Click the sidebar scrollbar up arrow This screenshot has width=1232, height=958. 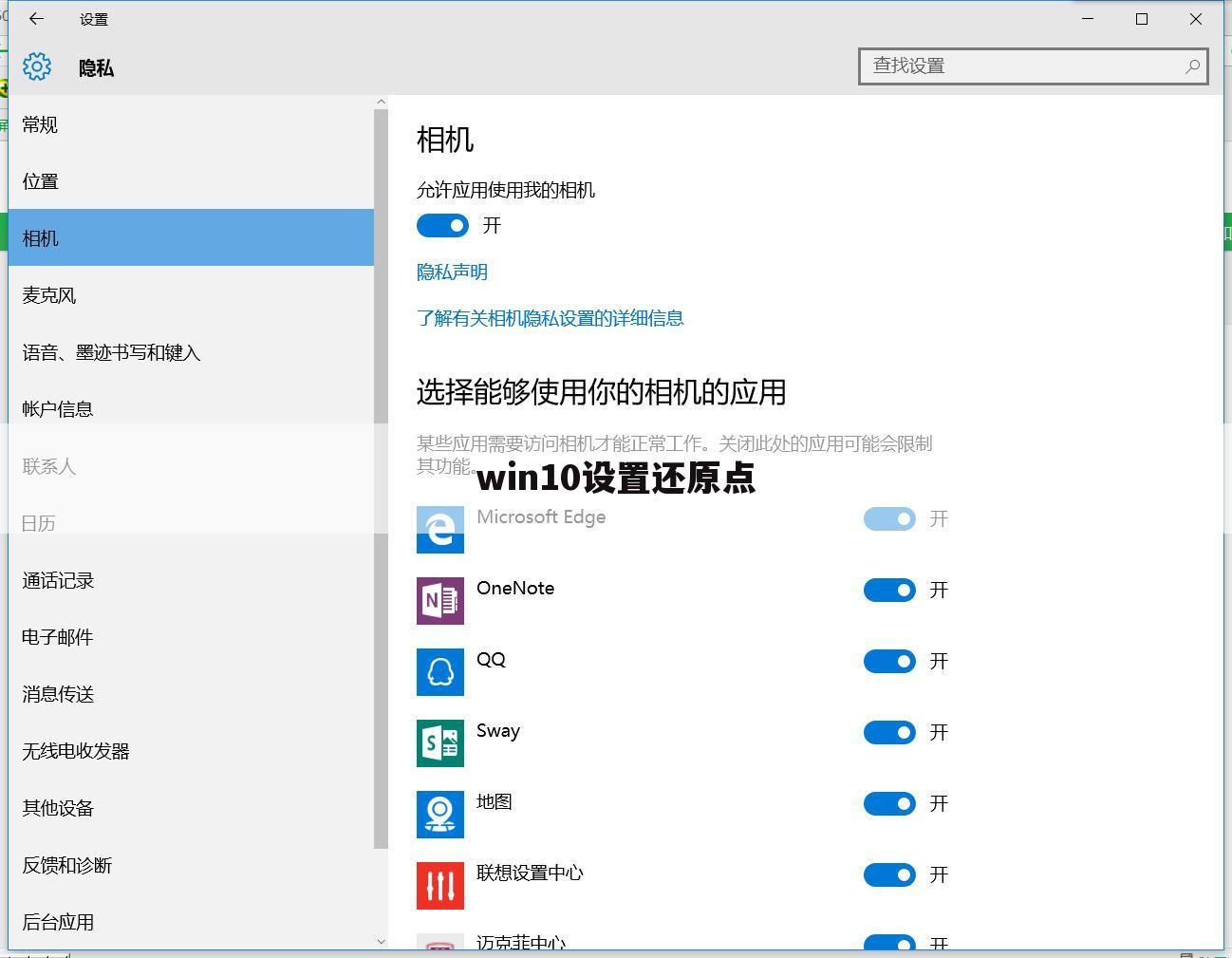click(382, 102)
